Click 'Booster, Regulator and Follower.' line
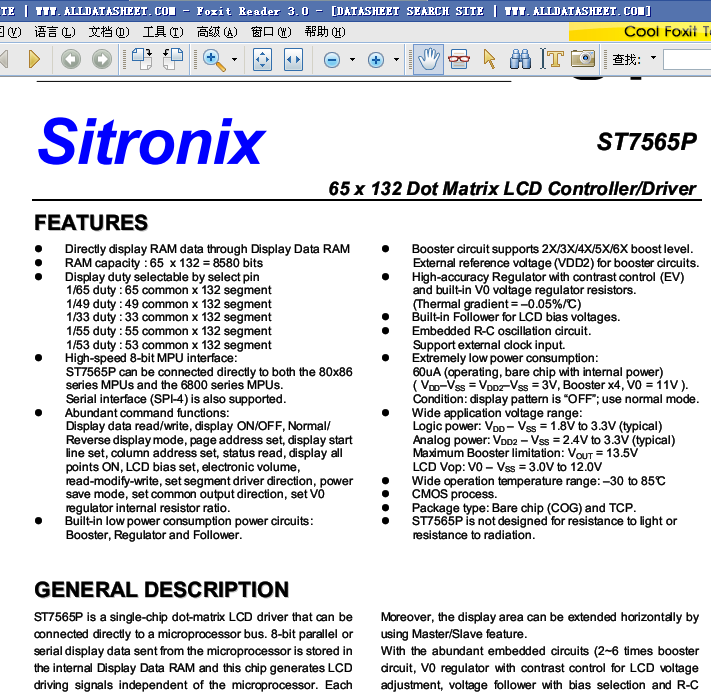The image size is (711, 694). (154, 535)
